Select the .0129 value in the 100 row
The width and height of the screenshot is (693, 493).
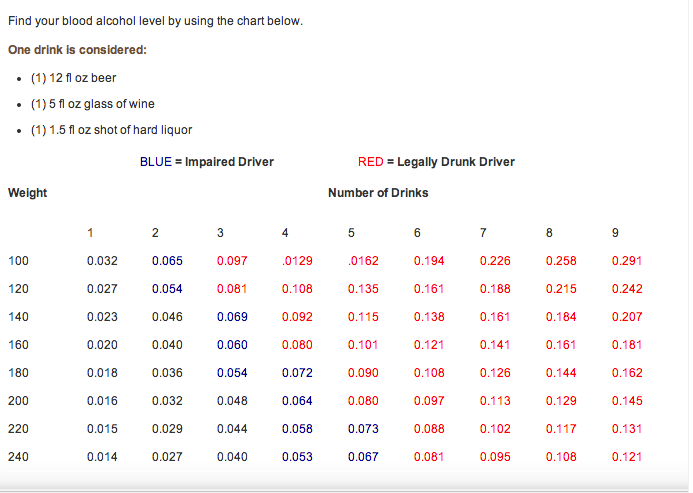pyautogui.click(x=298, y=261)
